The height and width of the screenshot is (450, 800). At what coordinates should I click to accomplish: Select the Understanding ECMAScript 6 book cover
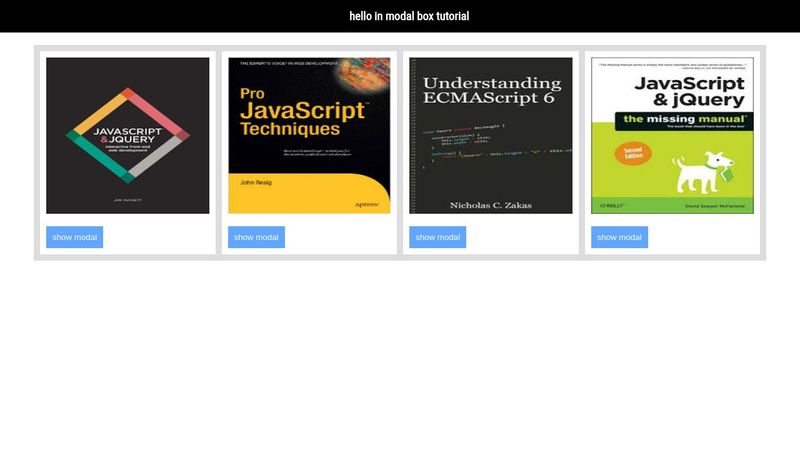coord(491,136)
